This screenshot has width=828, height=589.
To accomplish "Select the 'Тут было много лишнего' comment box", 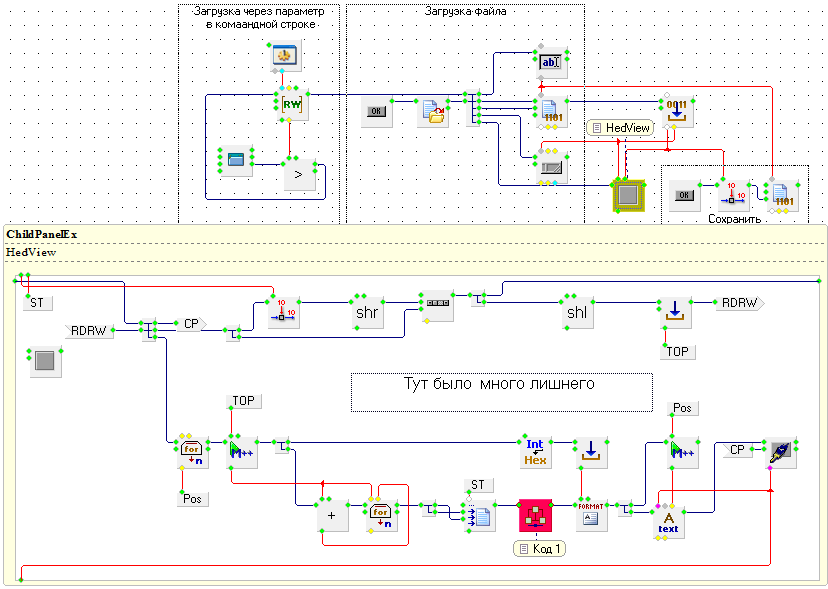I will tap(501, 391).
